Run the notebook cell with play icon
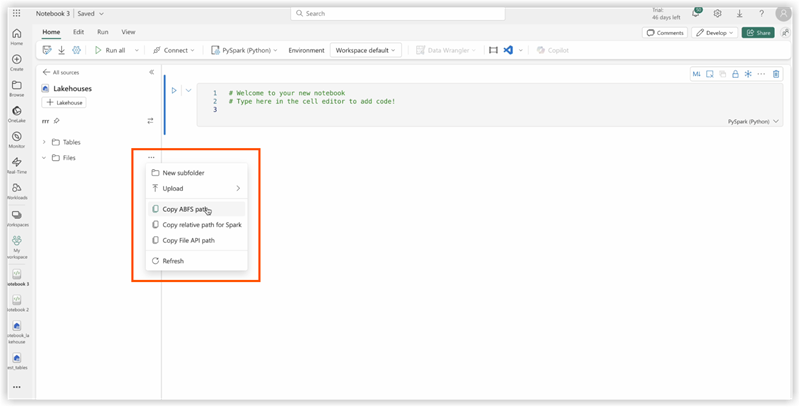 (173, 90)
